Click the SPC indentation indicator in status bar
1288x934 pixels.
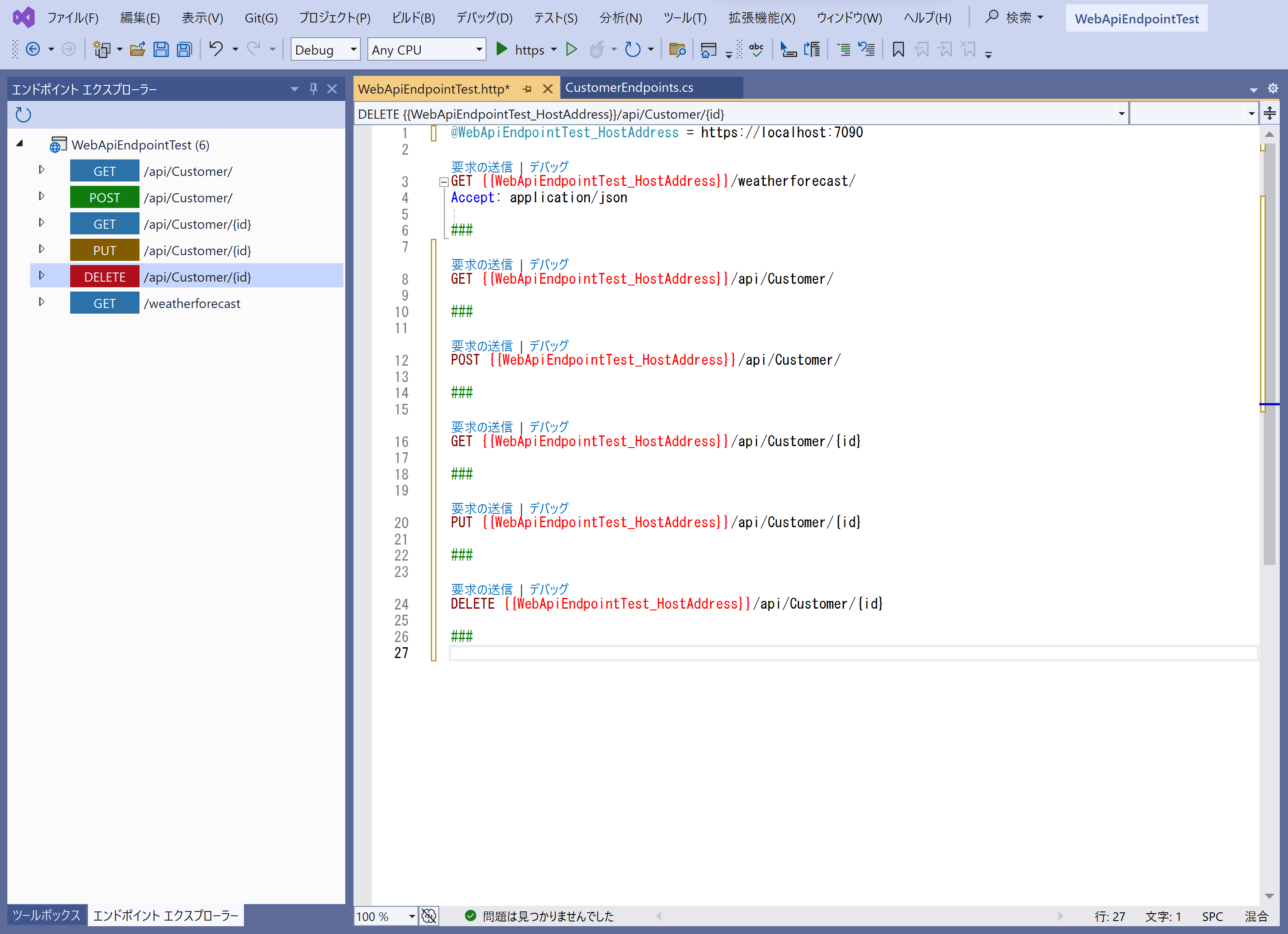tap(1213, 916)
